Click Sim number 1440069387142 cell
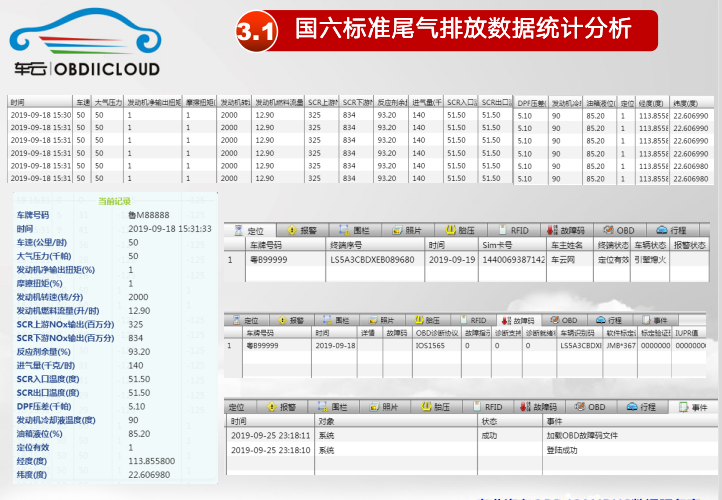722x500 pixels. (512, 260)
